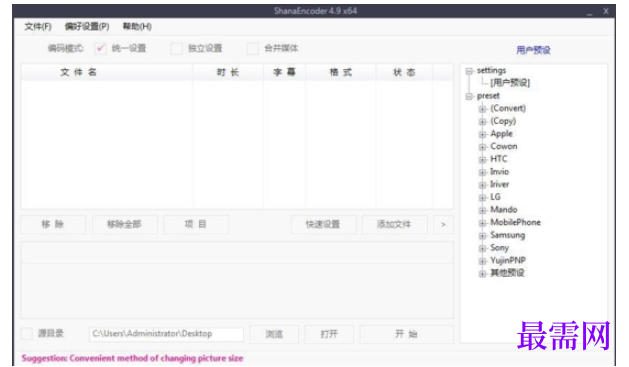629x367 pixels.
Task: Toggle the 统一设置 checkbox
Action: [x=100, y=49]
